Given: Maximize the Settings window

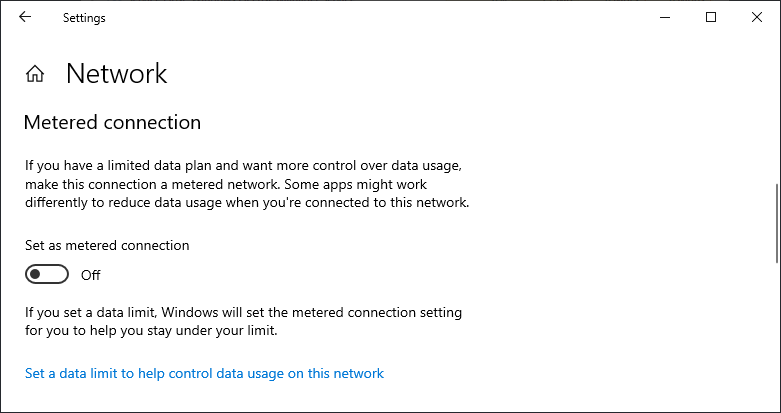Looking at the screenshot, I should pyautogui.click(x=711, y=17).
